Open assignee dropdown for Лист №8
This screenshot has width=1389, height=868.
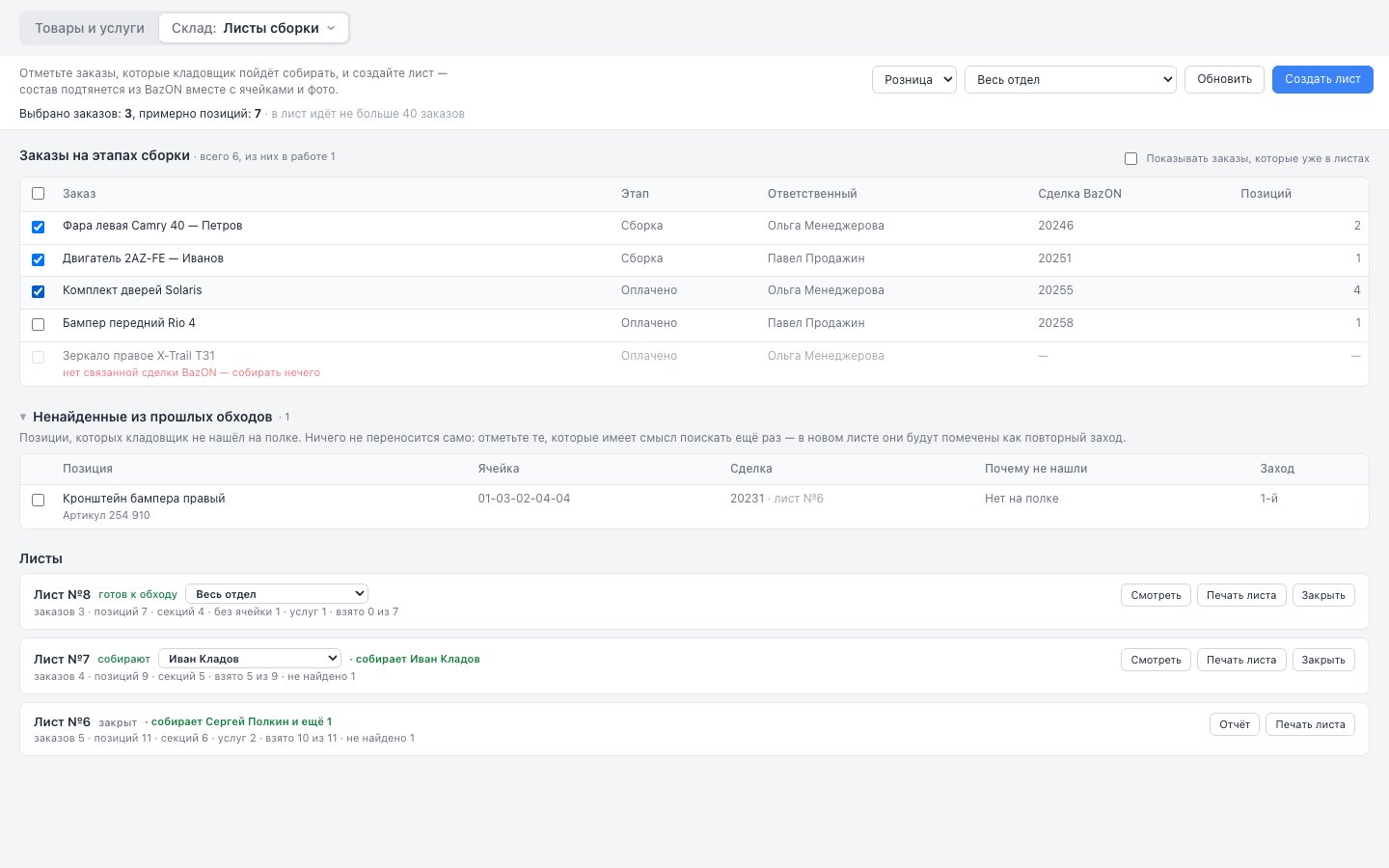click(x=277, y=594)
